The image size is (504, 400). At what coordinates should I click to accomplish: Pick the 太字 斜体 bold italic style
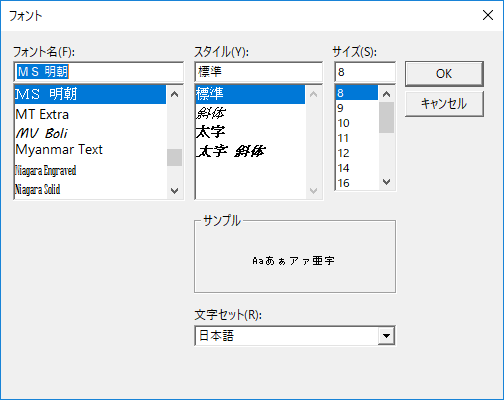[x=250, y=151]
